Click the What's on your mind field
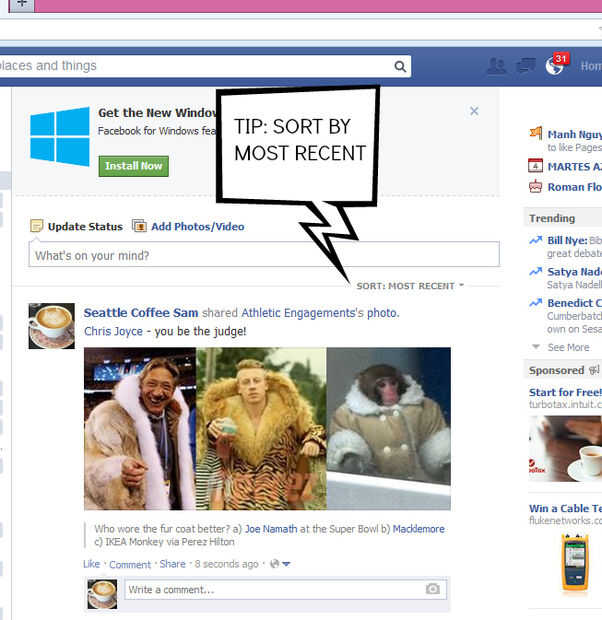Viewport: 602px width, 620px height. (264, 255)
